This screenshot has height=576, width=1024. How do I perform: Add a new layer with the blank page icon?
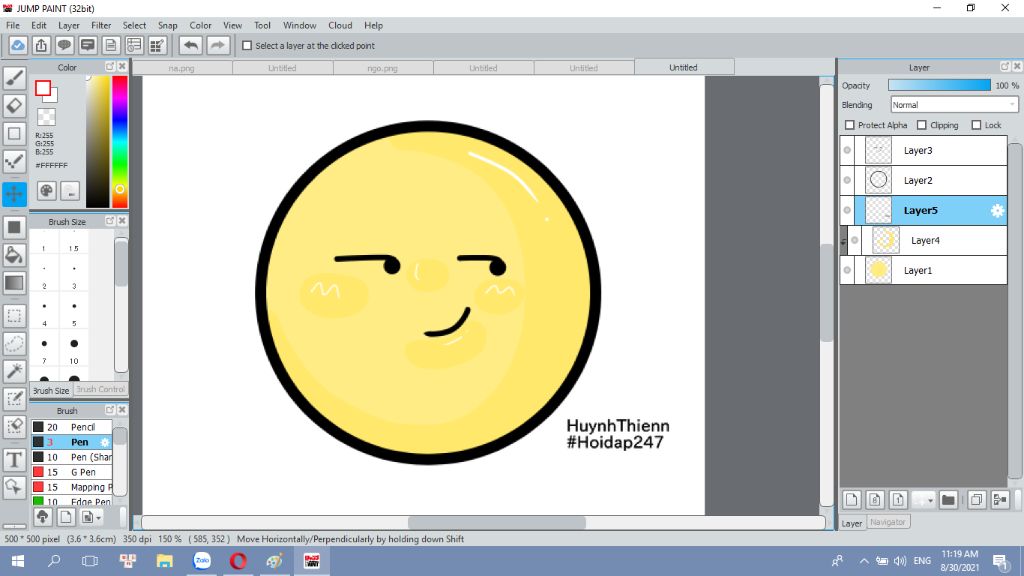852,500
